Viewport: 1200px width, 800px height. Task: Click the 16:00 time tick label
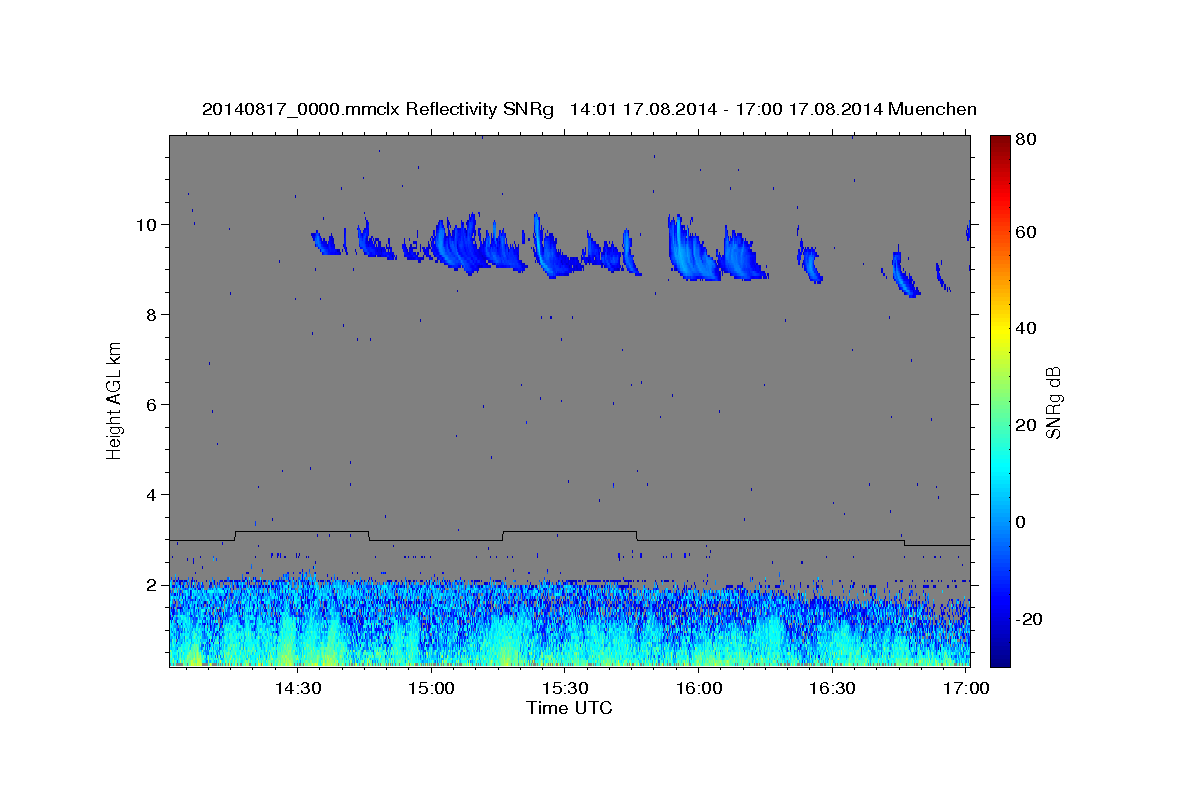click(x=699, y=688)
